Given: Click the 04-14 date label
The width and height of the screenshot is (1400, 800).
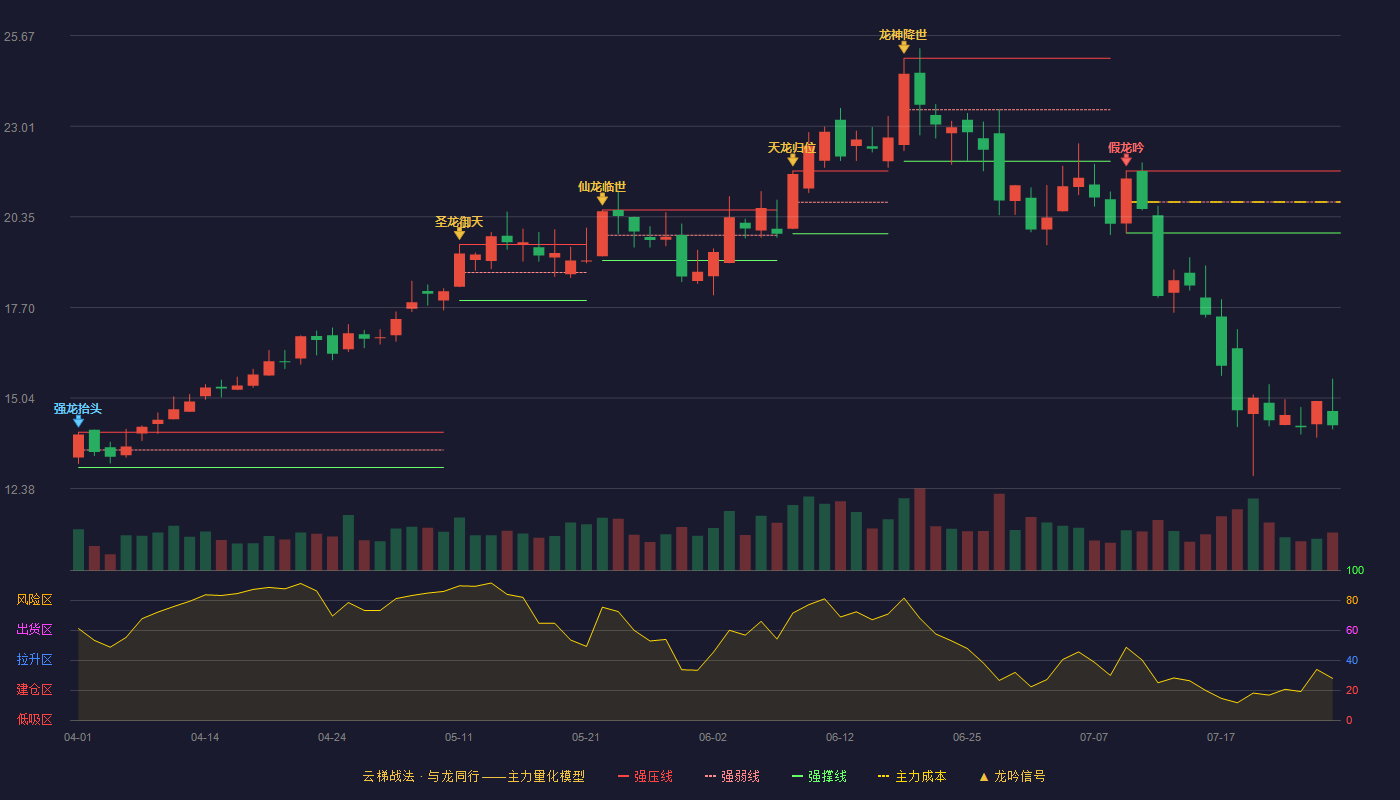Looking at the screenshot, I should (205, 737).
